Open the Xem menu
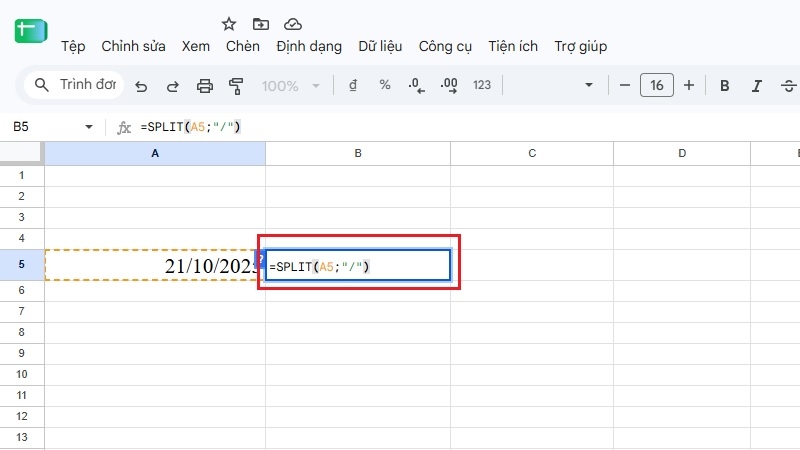 click(x=195, y=46)
